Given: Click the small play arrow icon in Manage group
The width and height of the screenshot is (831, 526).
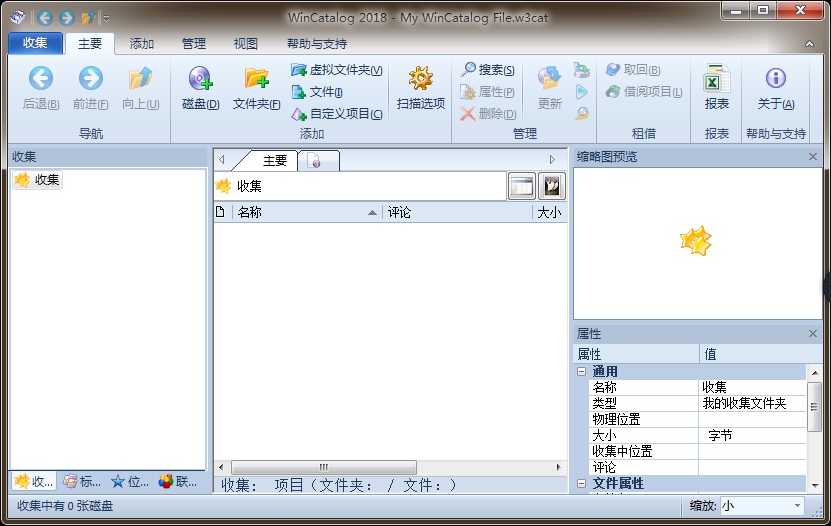Looking at the screenshot, I should pyautogui.click(x=581, y=92).
